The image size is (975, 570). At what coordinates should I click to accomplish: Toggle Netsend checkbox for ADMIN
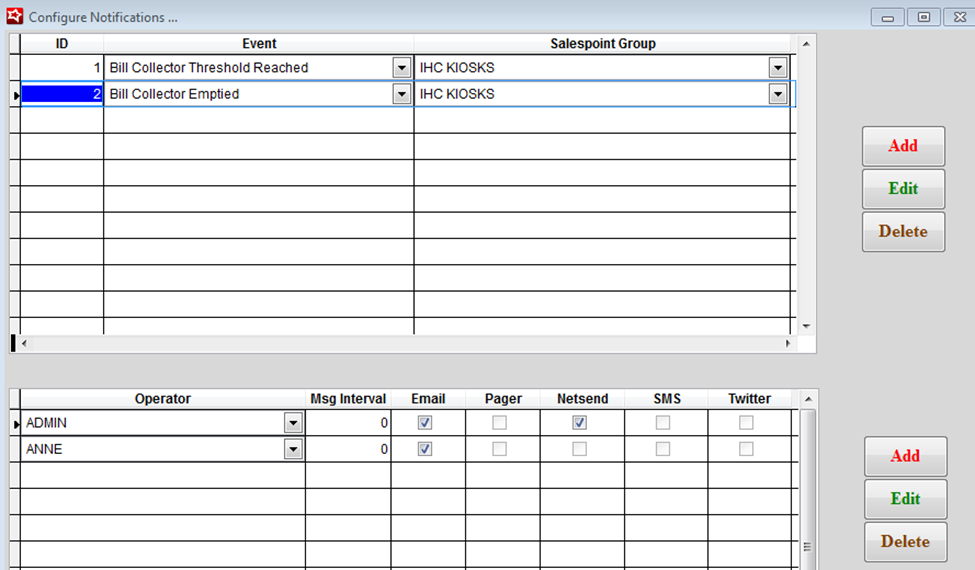click(x=580, y=423)
